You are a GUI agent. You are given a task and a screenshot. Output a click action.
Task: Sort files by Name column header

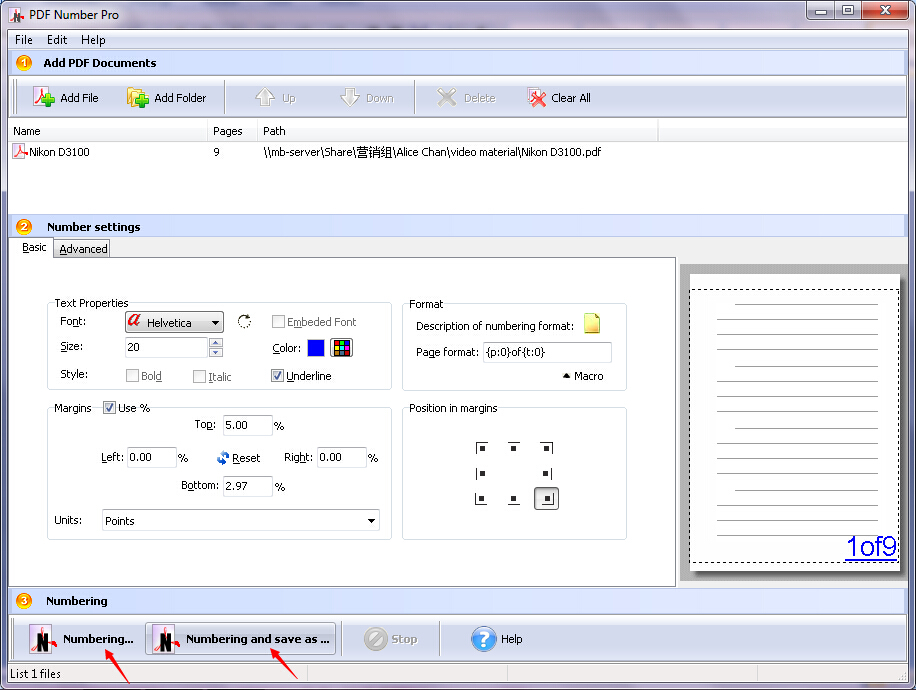coord(108,131)
